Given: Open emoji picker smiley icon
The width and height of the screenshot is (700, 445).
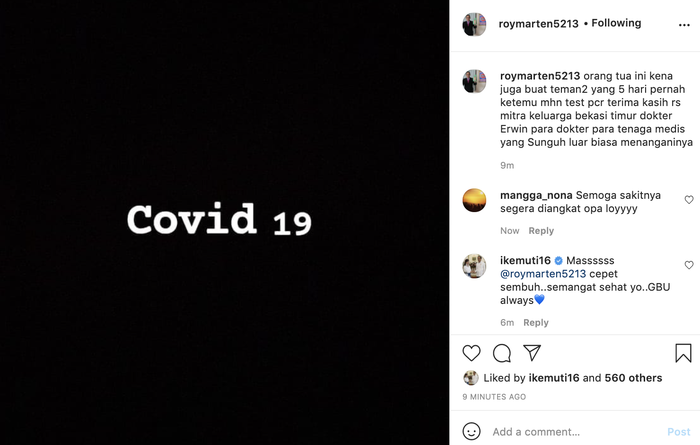Looking at the screenshot, I should pos(471,431).
